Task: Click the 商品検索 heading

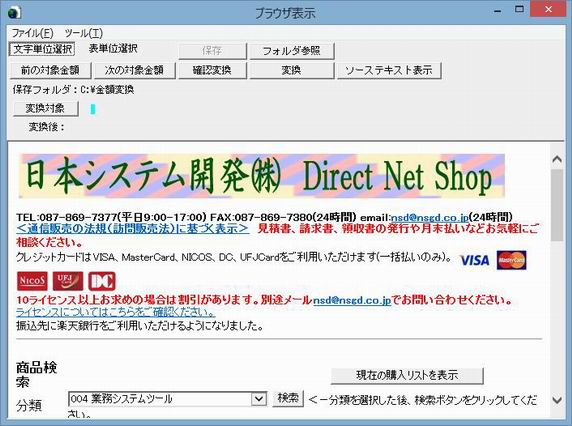Action: [36, 375]
